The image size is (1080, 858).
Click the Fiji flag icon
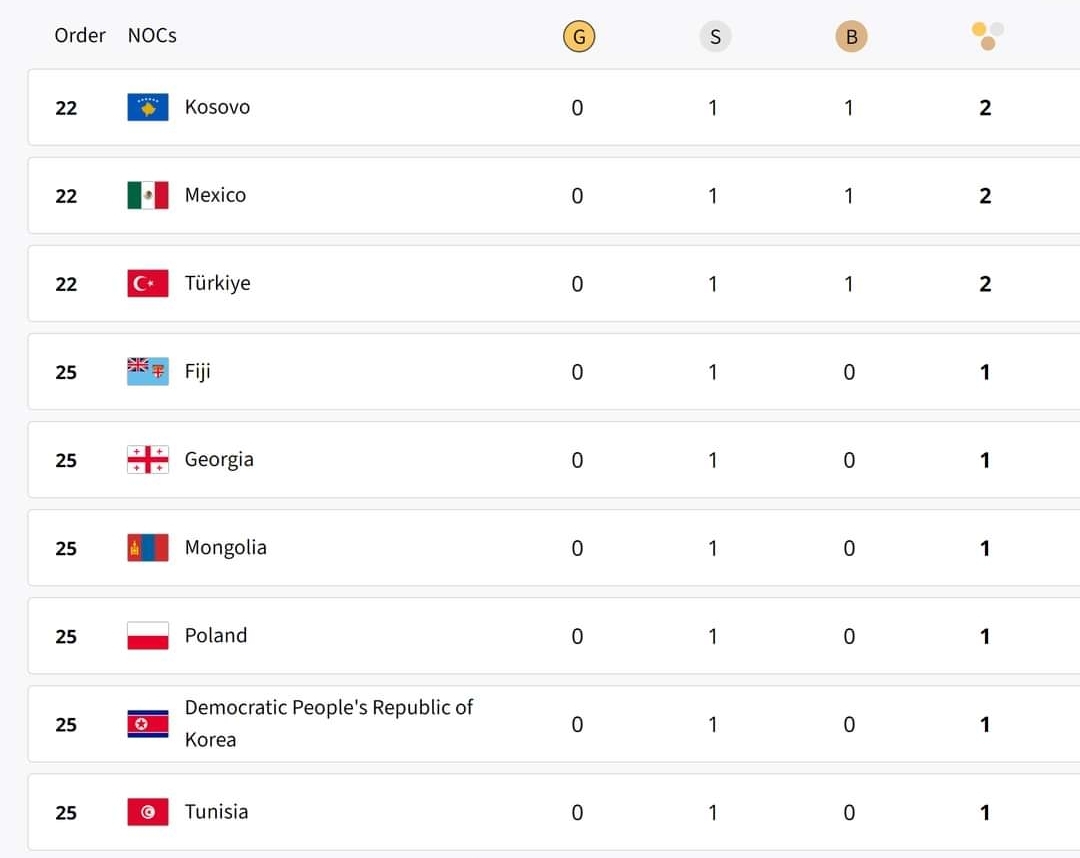[148, 372]
